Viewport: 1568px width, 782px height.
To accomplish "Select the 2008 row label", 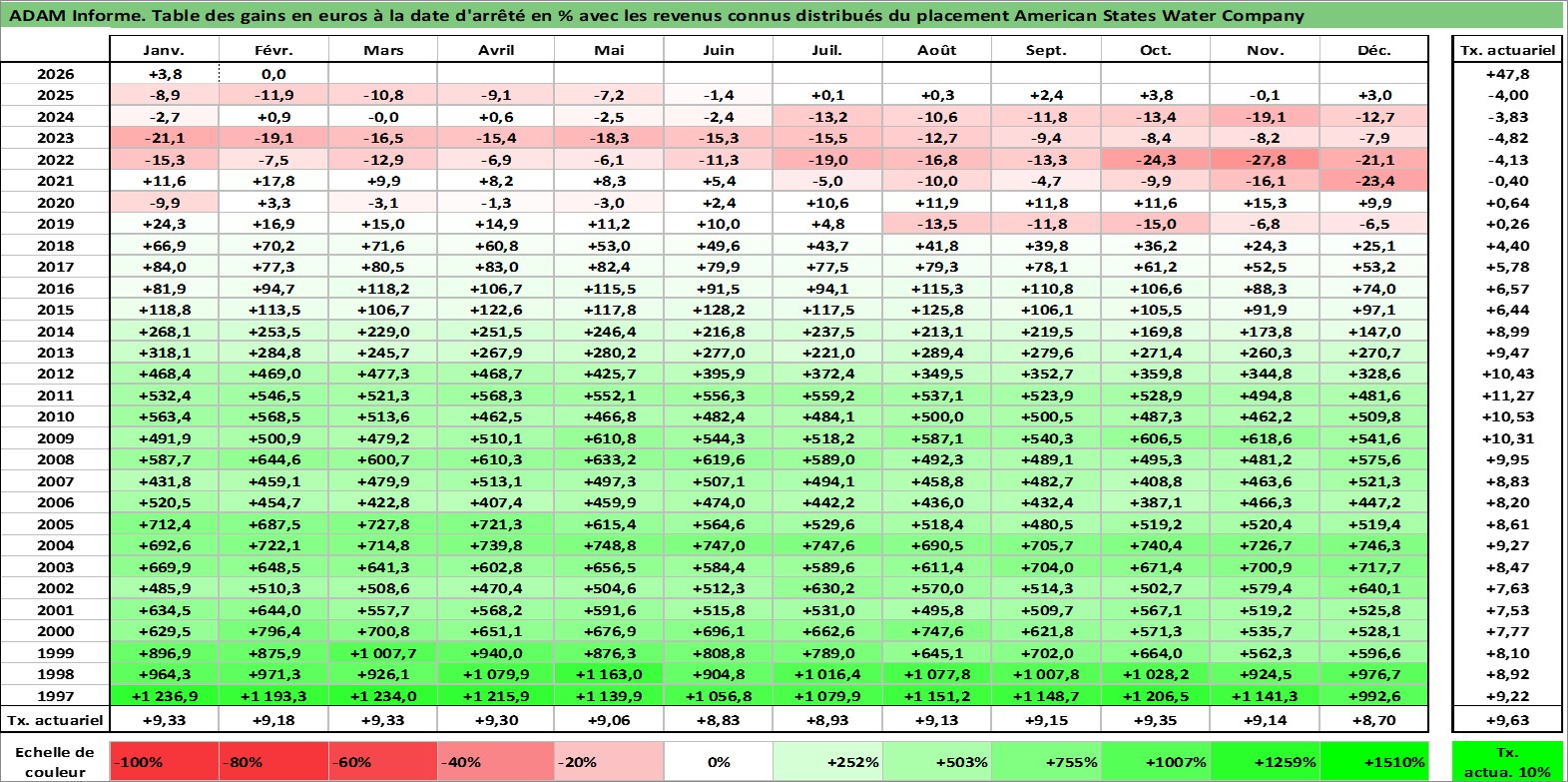I will [55, 459].
